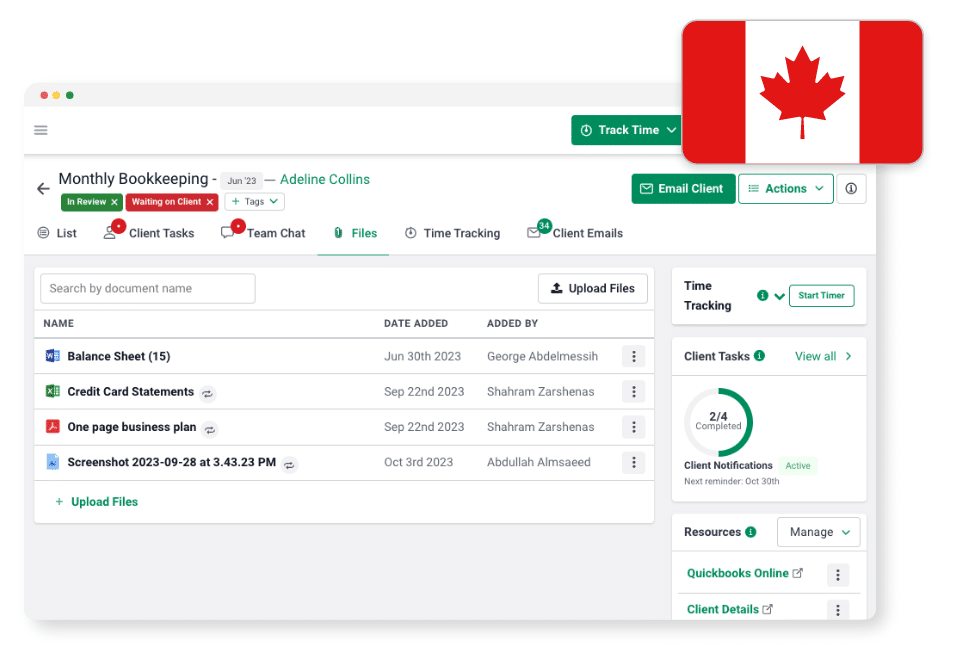Click the Search by document name field
965x666 pixels.
148,288
